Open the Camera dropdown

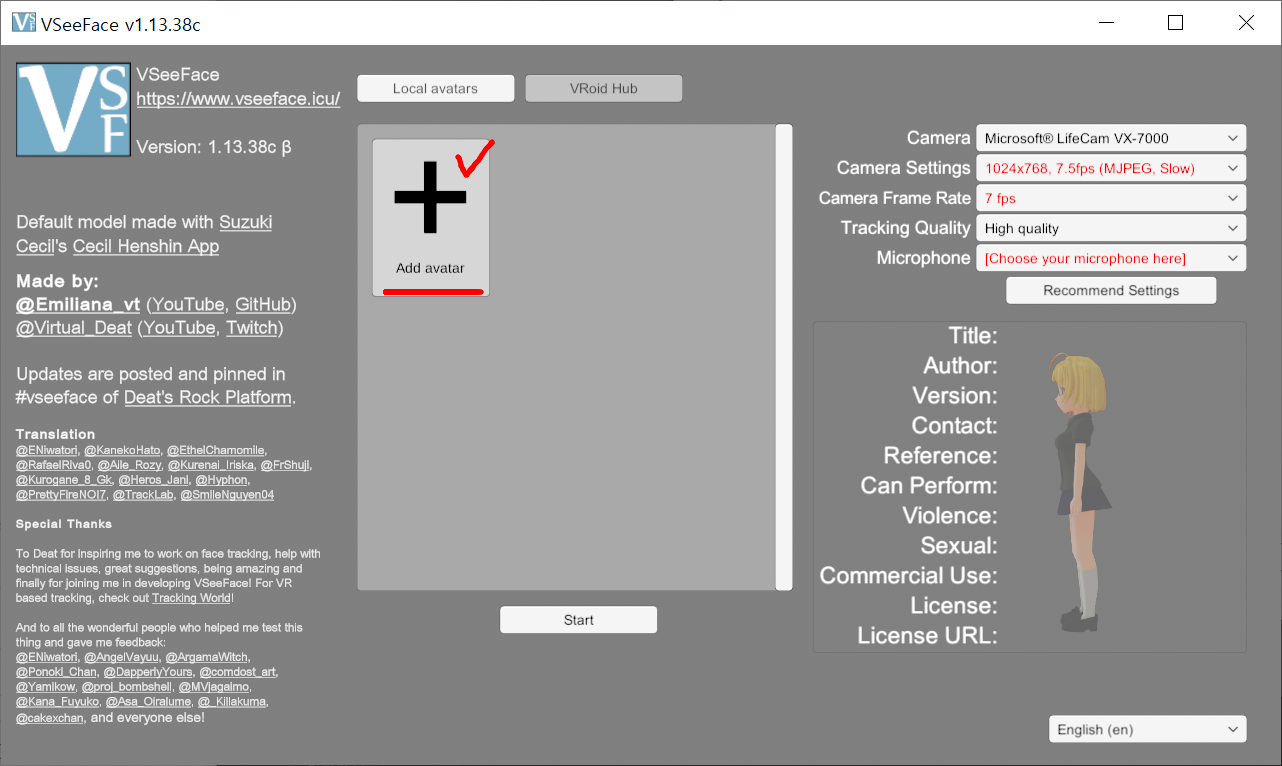[1111, 138]
